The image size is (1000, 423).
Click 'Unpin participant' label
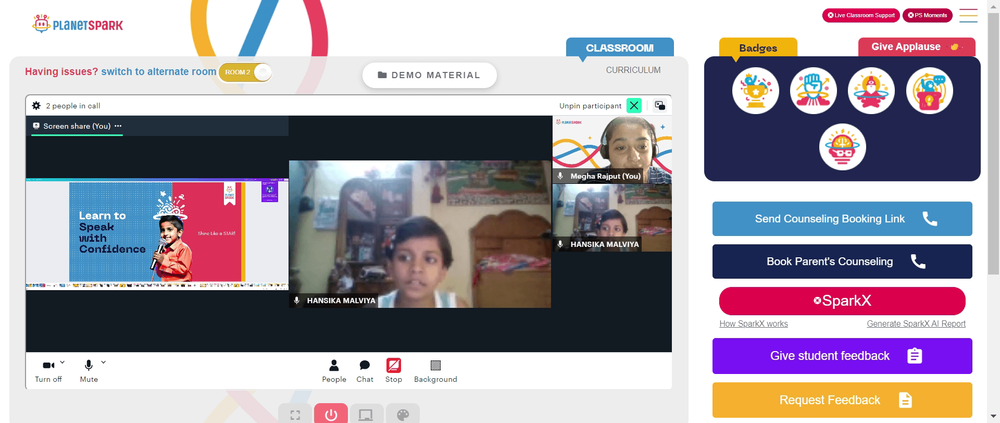click(x=590, y=106)
